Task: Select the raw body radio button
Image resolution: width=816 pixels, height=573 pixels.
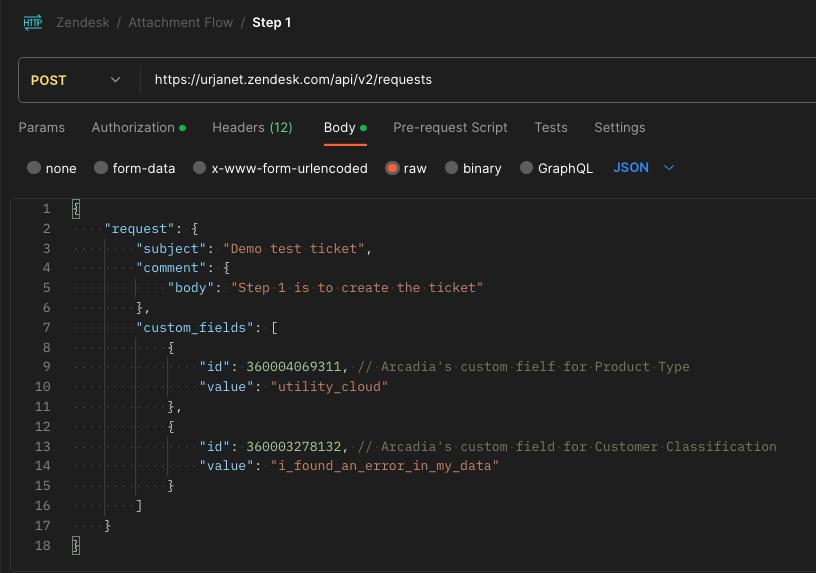Action: (392, 168)
